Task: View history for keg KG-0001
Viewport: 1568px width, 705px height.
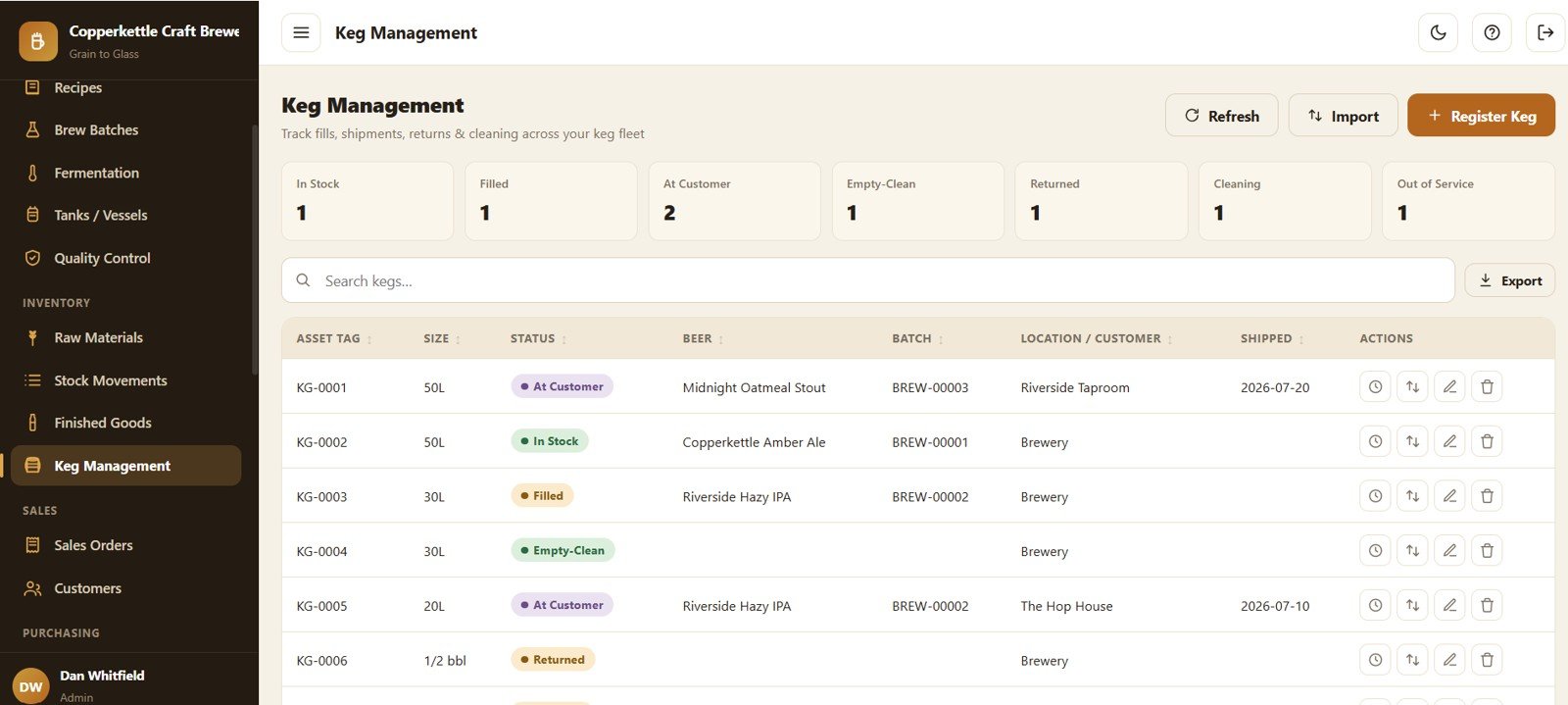Action: [1375, 386]
